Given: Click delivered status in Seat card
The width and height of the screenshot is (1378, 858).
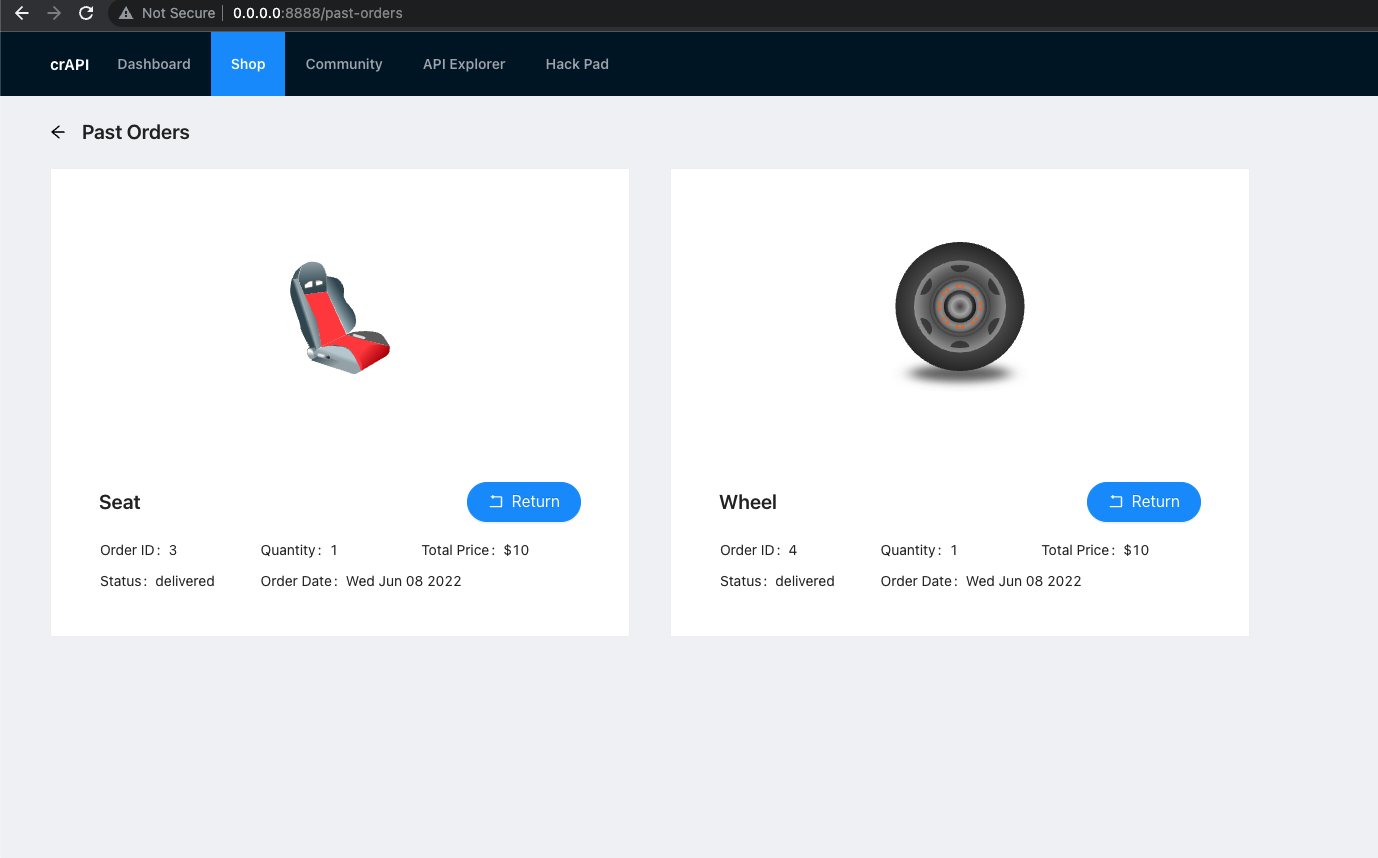Looking at the screenshot, I should coord(185,581).
